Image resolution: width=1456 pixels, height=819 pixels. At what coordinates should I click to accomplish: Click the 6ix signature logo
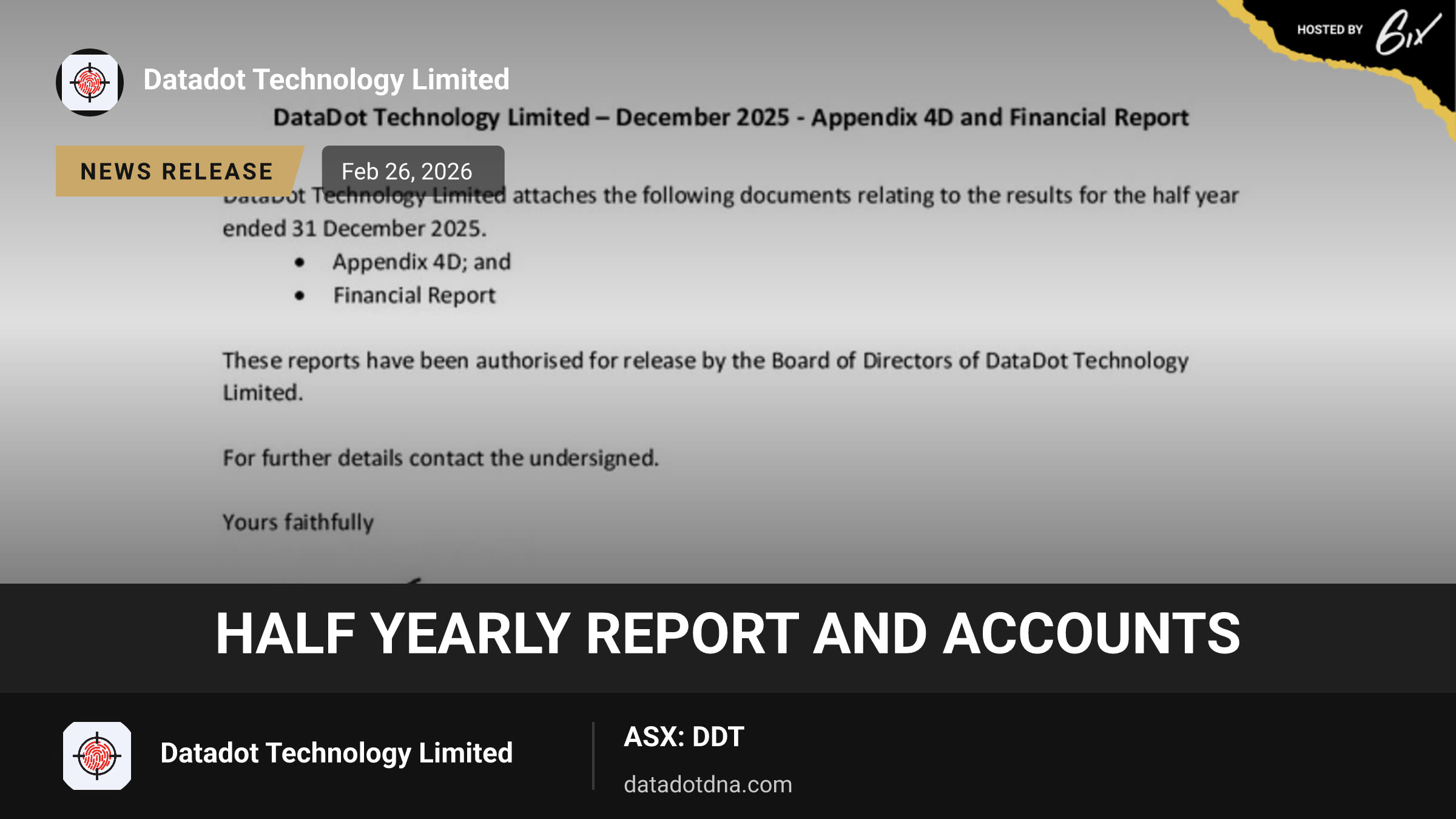(1407, 32)
